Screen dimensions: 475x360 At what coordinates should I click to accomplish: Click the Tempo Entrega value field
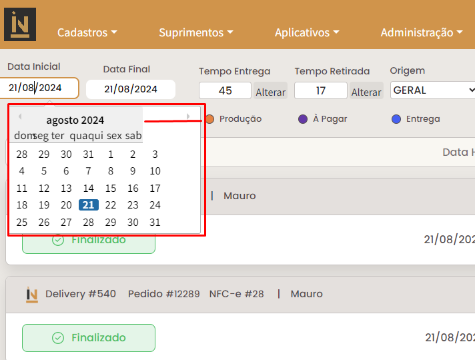click(x=225, y=91)
